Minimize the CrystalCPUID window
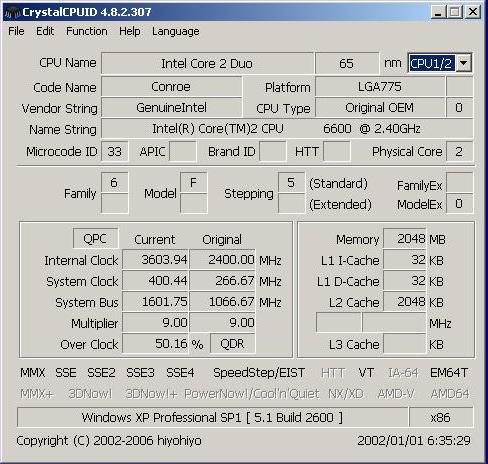The image size is (488, 464). [438, 12]
